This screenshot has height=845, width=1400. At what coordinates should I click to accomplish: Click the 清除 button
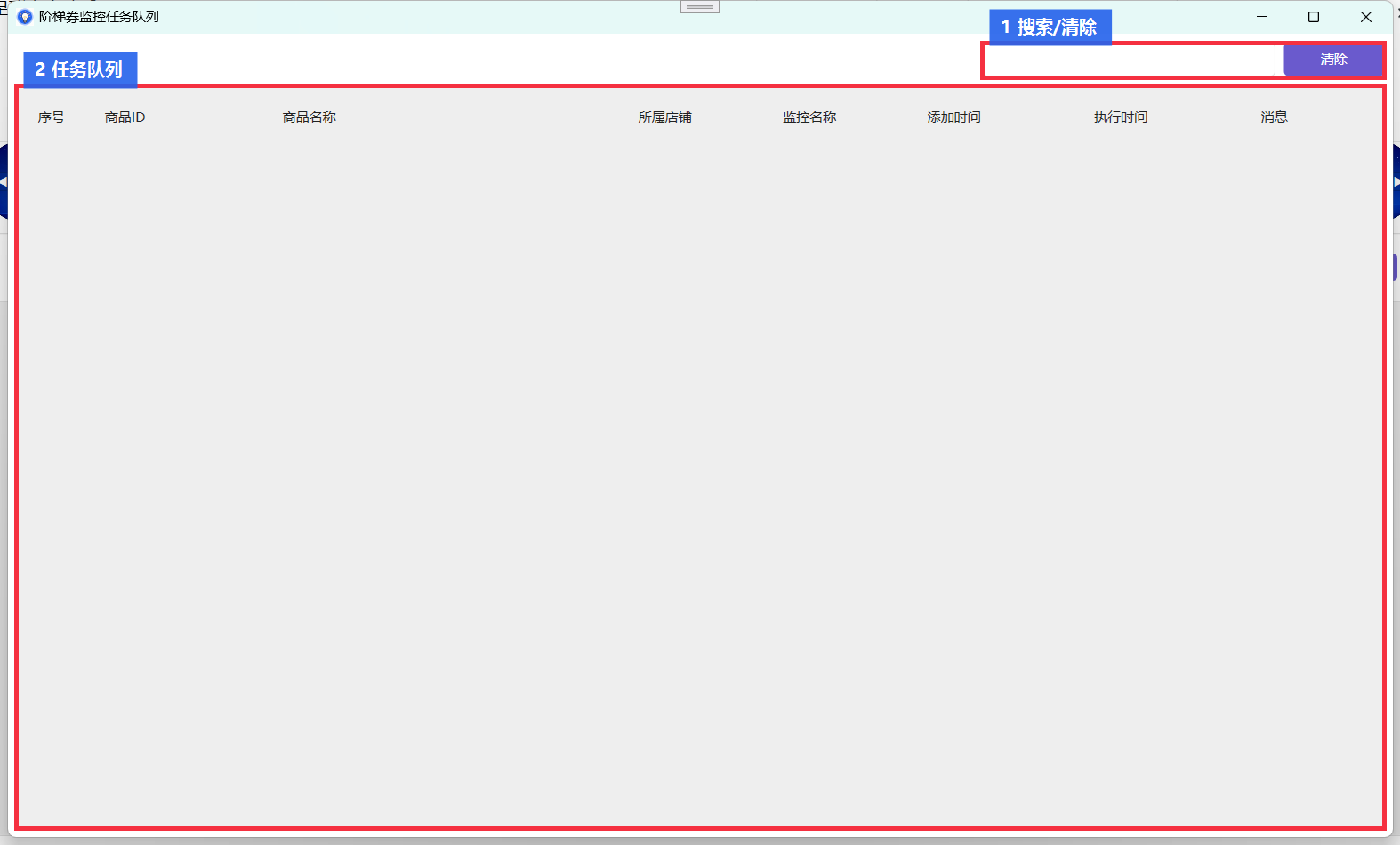pos(1332,60)
